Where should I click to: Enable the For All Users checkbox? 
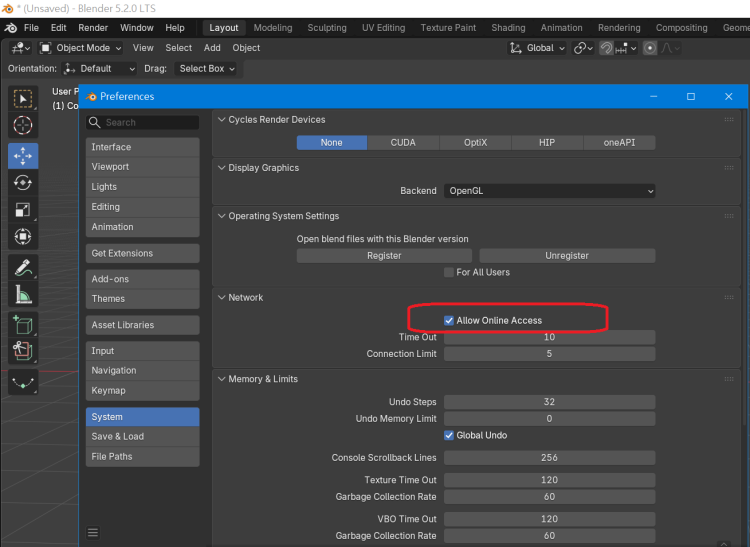(449, 272)
